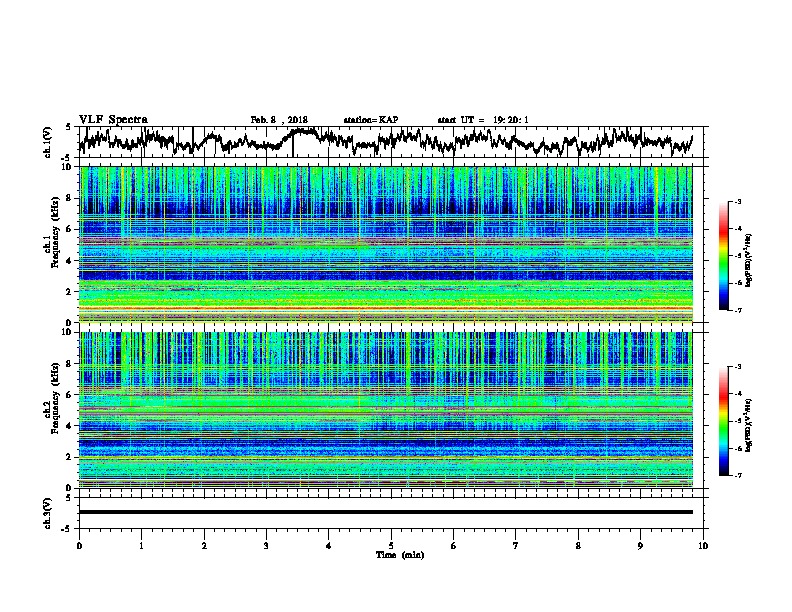792x612 pixels.
Task: Click the ch.1 voltage waveform trace
Action: tap(386, 141)
